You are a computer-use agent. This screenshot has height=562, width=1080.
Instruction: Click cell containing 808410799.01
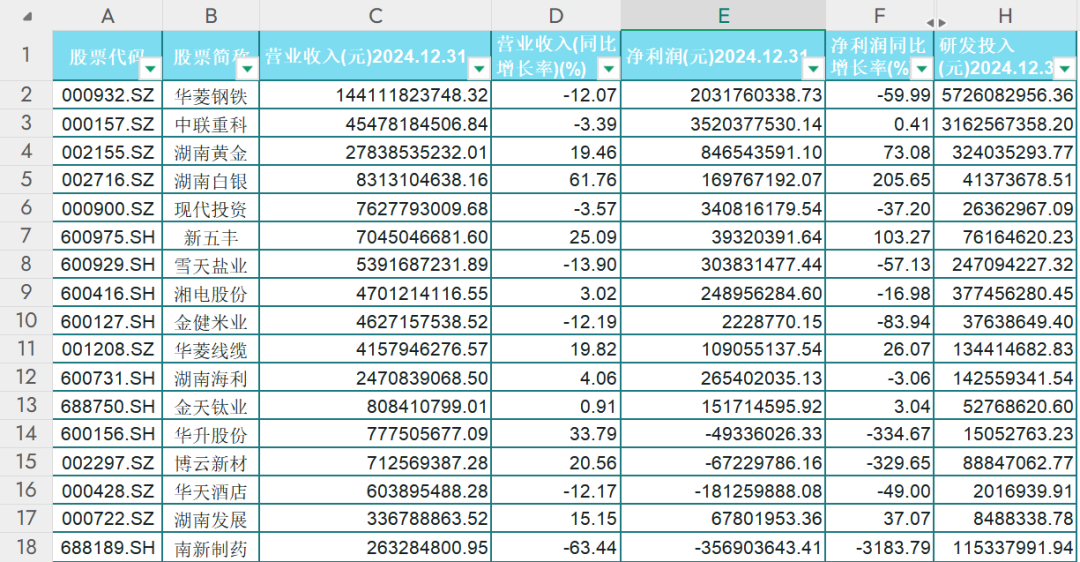(x=375, y=406)
